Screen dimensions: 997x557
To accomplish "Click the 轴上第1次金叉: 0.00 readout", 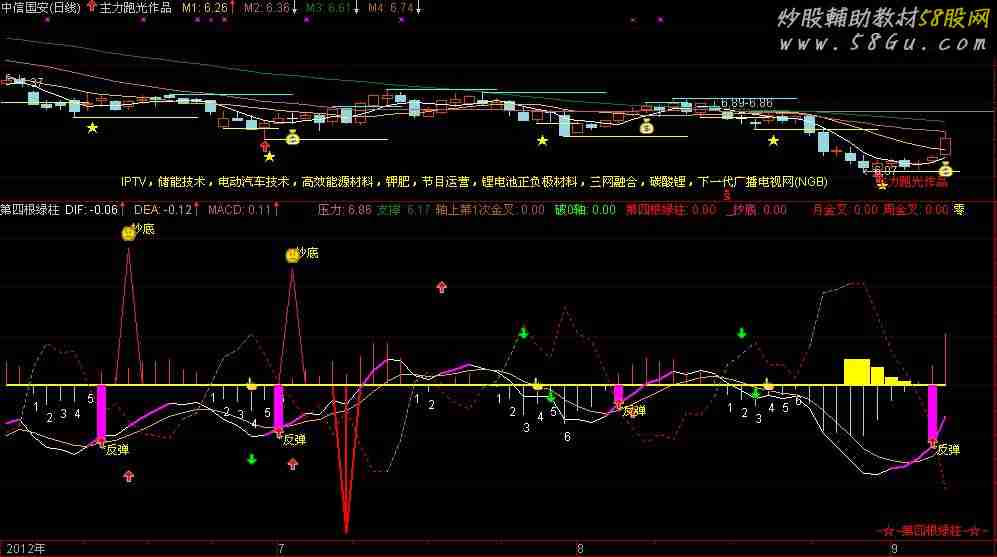I will 490,209.
